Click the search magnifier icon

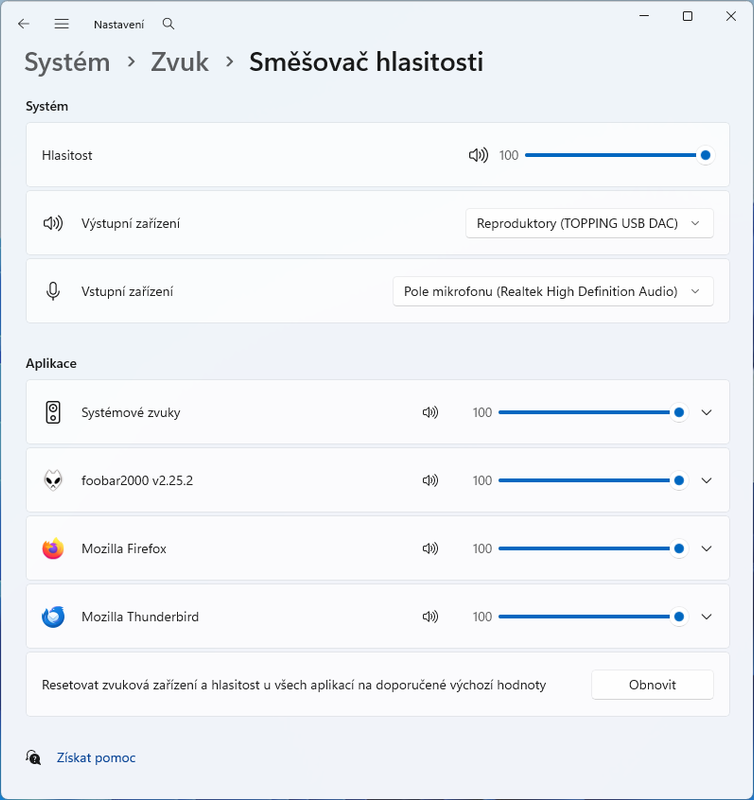coord(168,24)
